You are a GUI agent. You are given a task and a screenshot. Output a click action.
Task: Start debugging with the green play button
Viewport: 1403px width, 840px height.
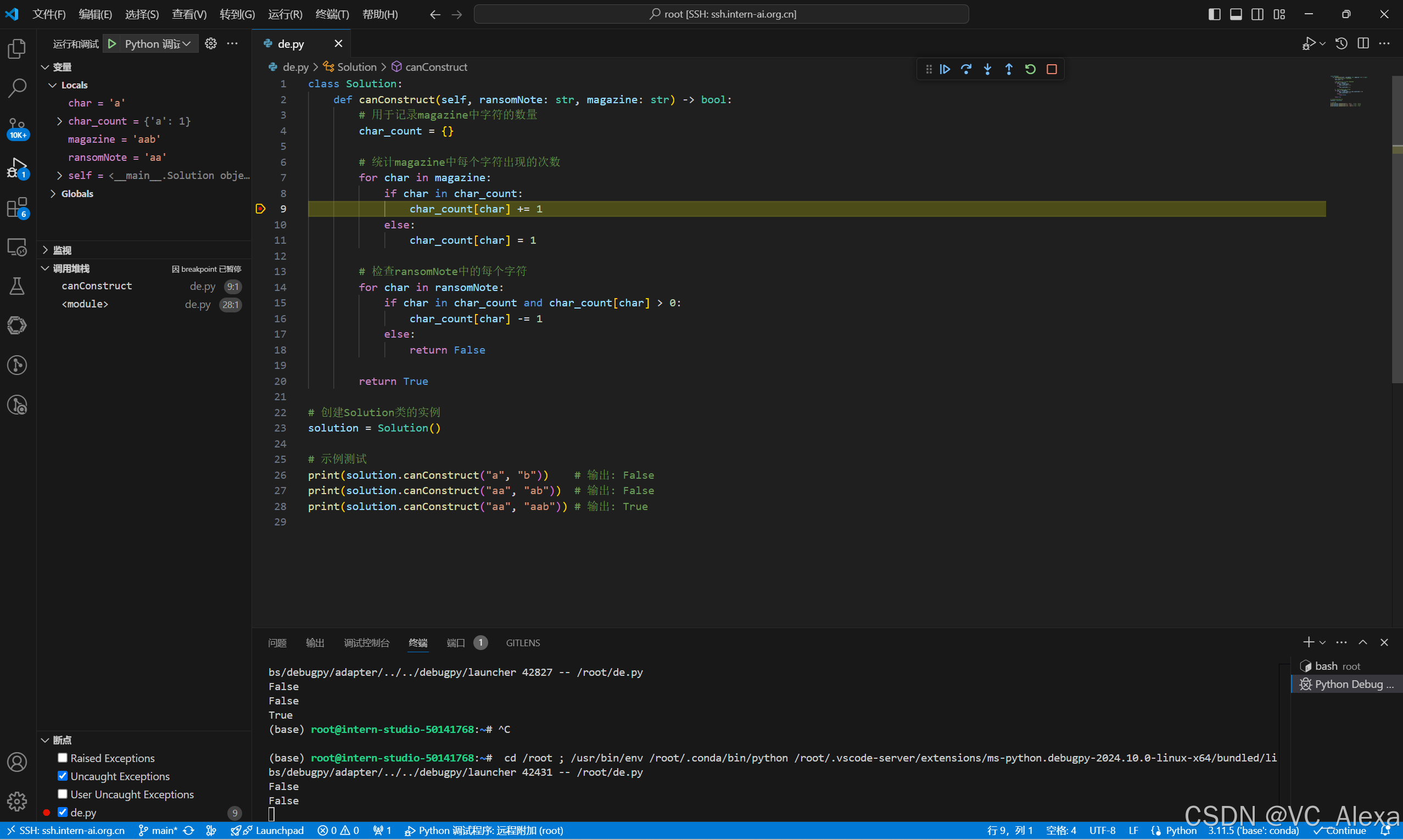pos(112,43)
